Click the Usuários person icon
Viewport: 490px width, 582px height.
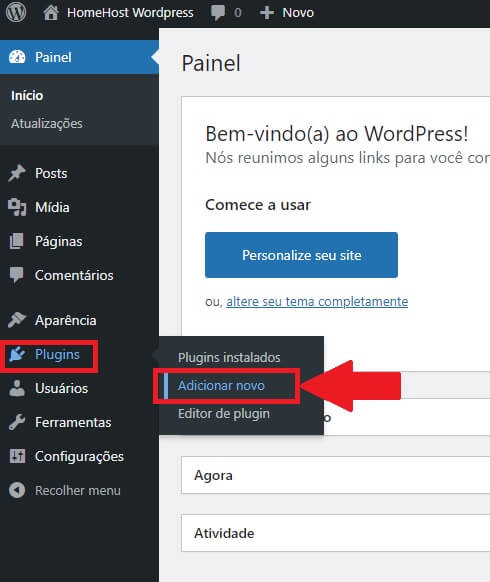click(17, 388)
